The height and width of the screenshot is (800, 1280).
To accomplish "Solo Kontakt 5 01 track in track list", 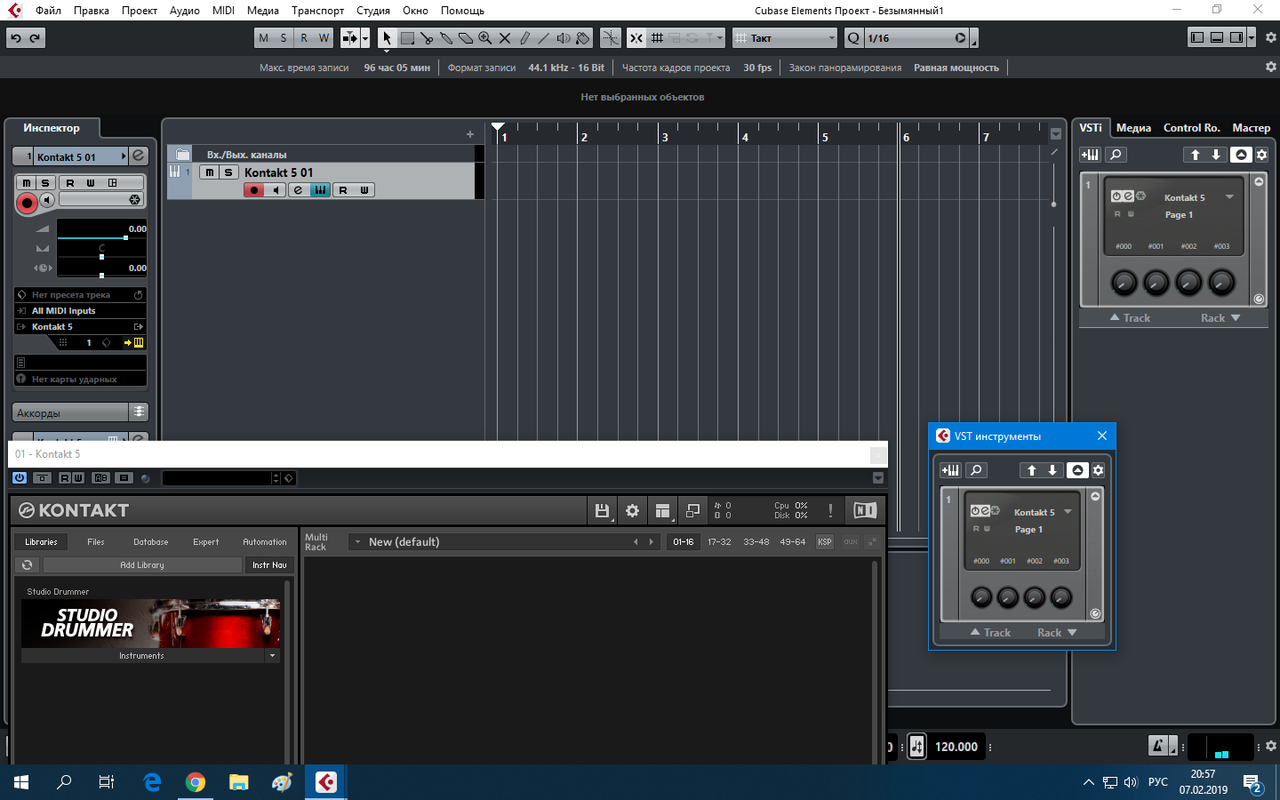I will click(227, 172).
